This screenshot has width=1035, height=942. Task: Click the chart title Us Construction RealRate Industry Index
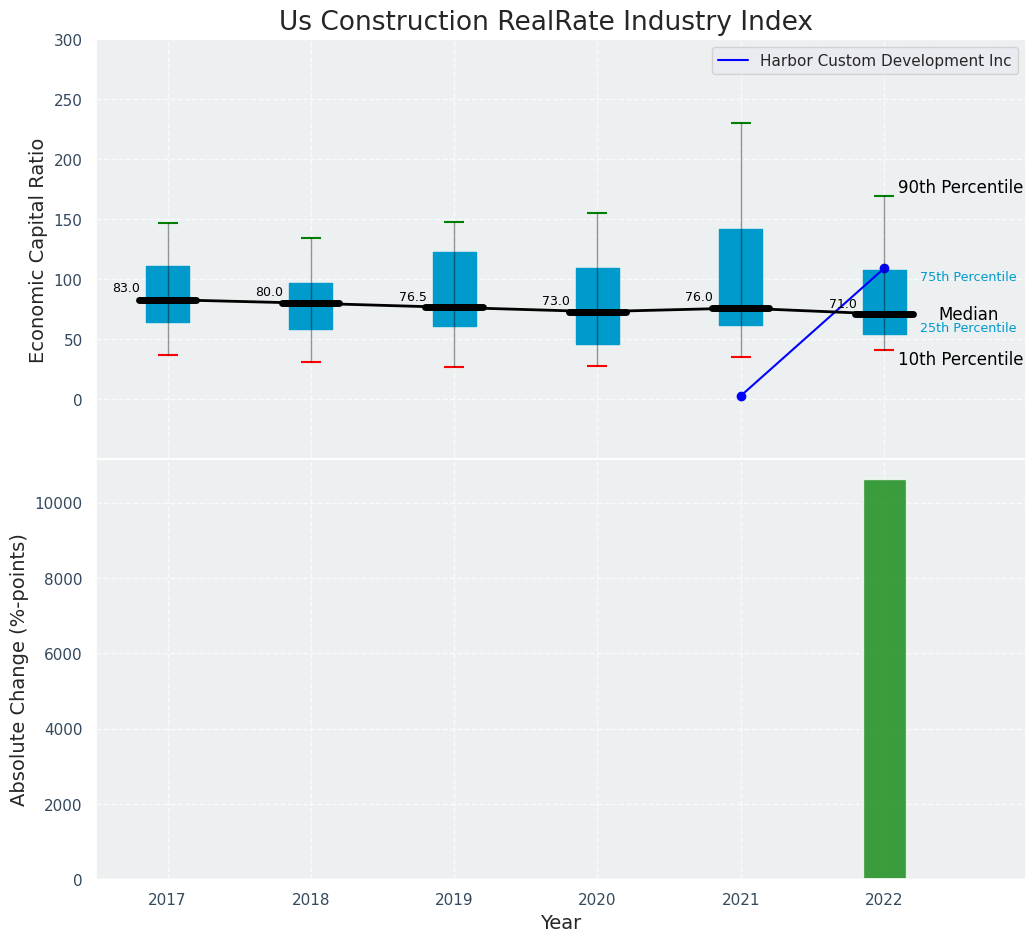coord(545,22)
